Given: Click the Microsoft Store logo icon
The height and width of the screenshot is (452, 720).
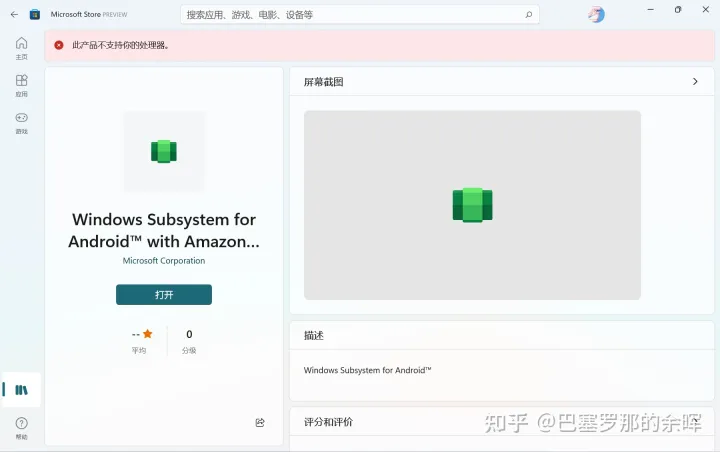Looking at the screenshot, I should [34, 15].
